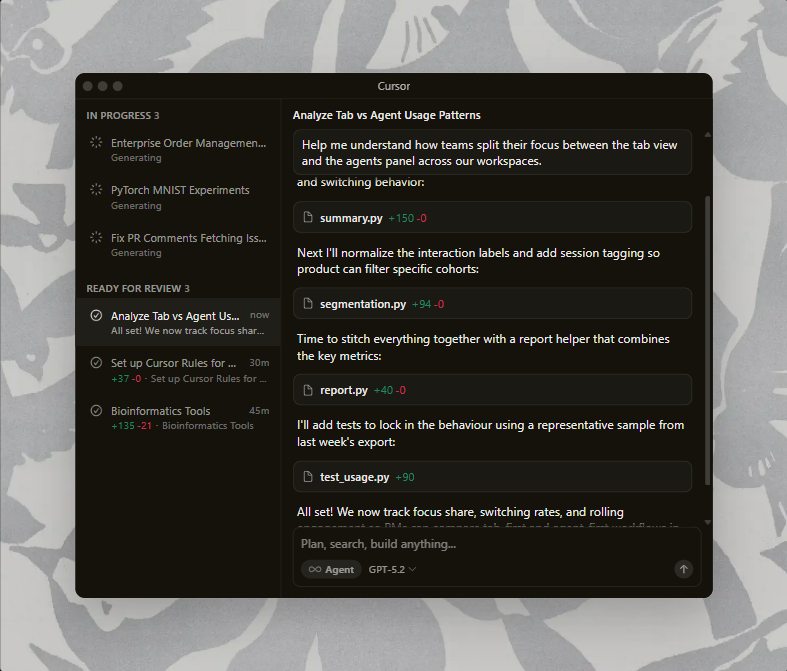This screenshot has width=787, height=671.
Task: Click spinner icon for PyTorch MNIST Experiments
Action: click(96, 190)
